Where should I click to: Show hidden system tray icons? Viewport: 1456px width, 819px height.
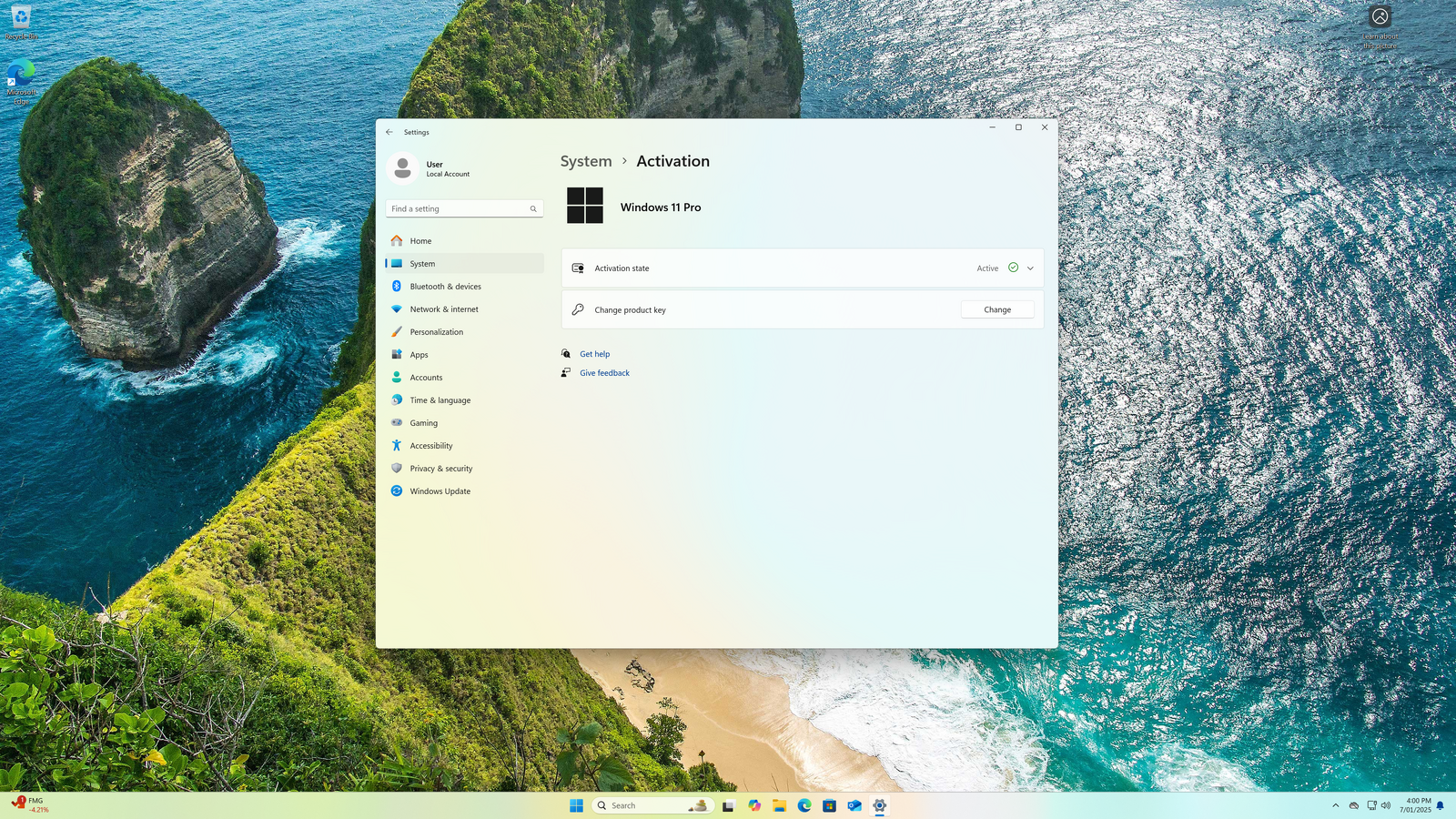click(1336, 806)
